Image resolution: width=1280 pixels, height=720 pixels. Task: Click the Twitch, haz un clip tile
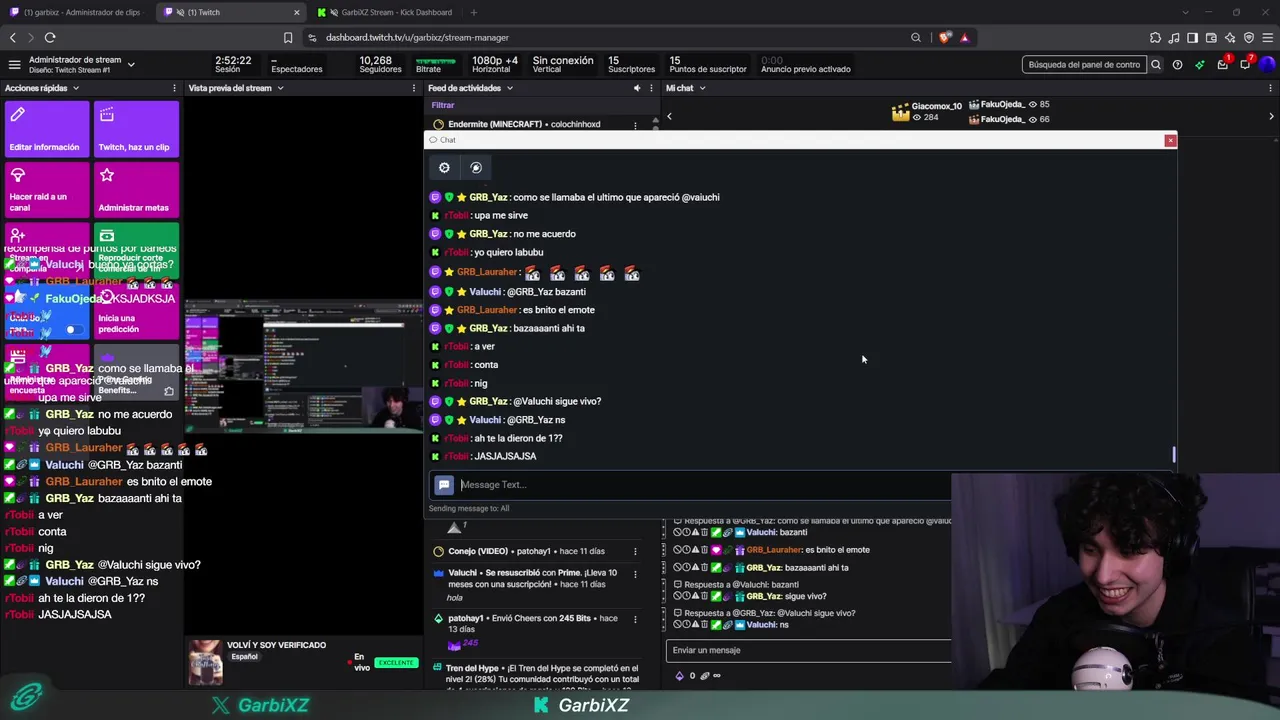click(136, 128)
